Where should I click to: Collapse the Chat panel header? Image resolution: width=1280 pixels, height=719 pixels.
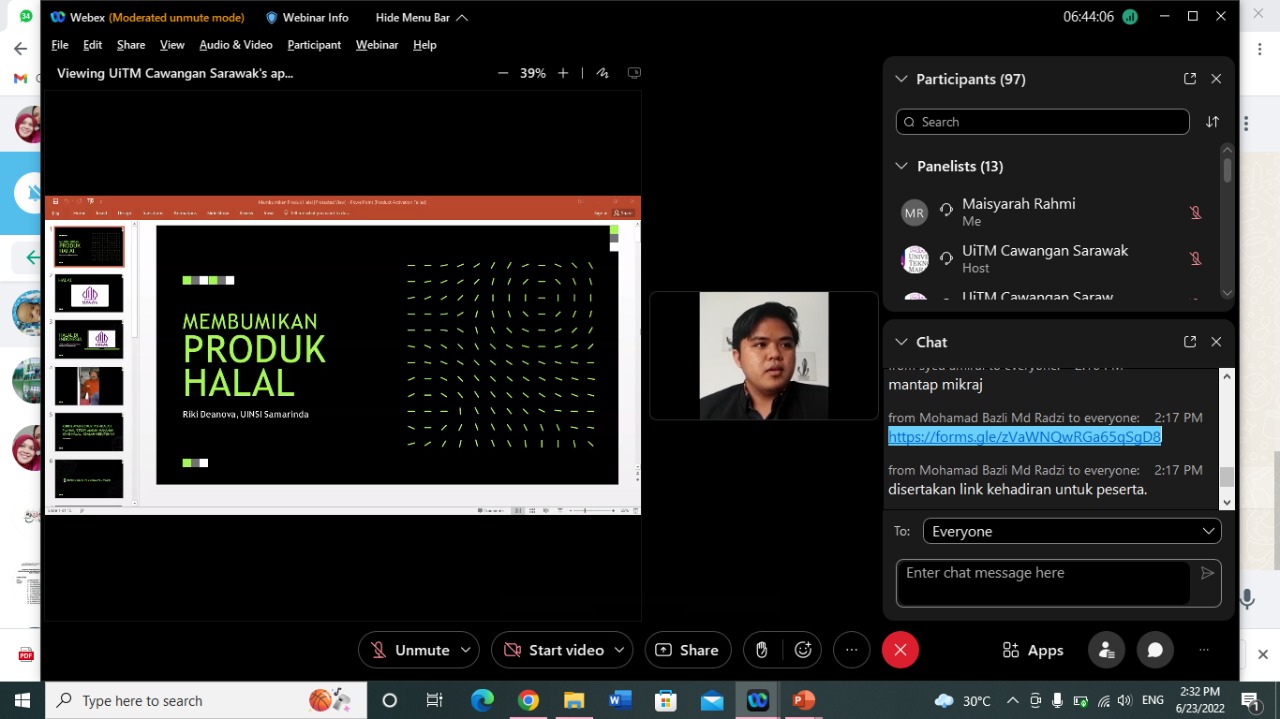coord(901,342)
